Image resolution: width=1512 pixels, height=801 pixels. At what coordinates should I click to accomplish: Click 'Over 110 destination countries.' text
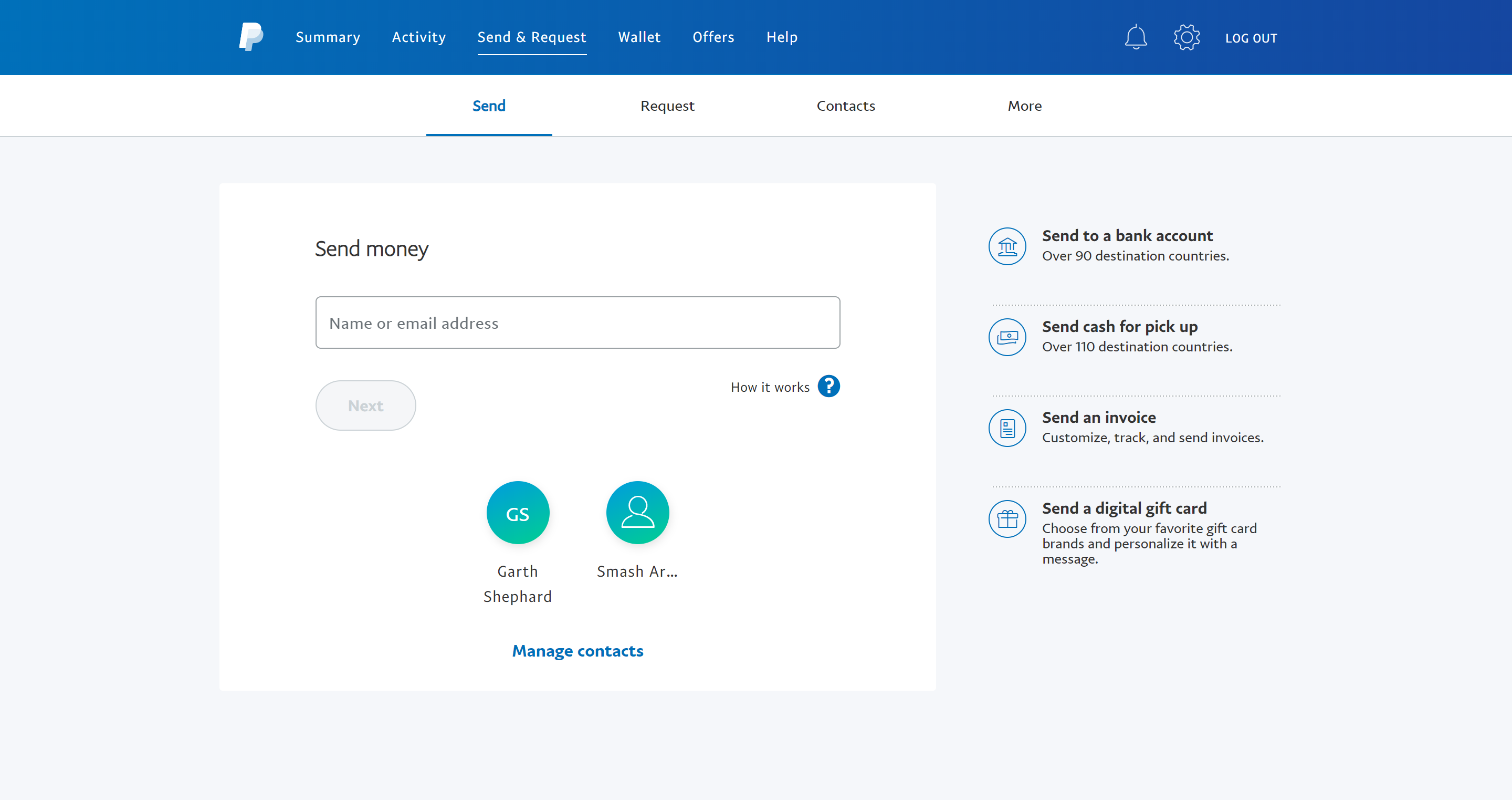pos(1137,347)
